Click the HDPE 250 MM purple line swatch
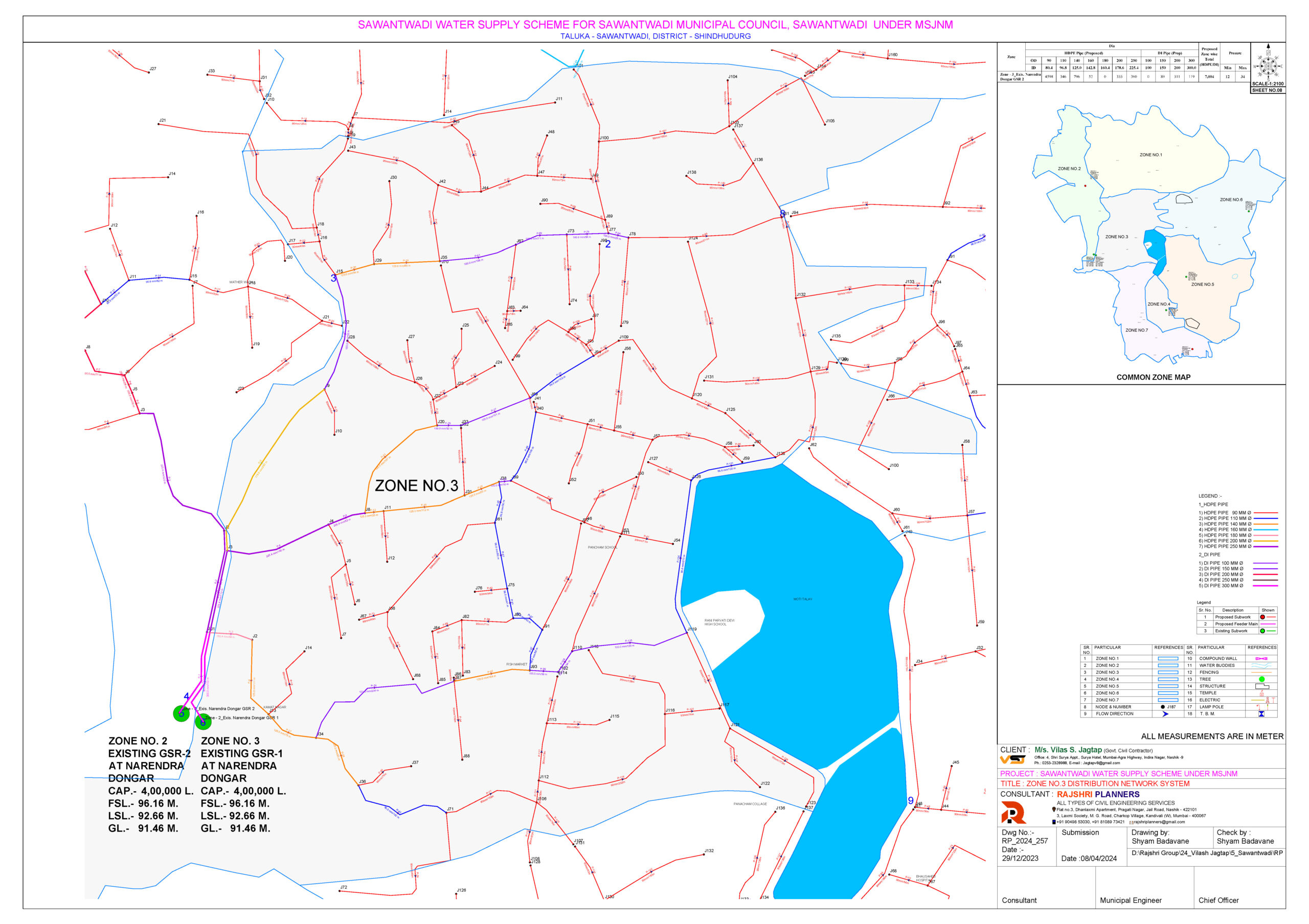1309x924 pixels. pyautogui.click(x=1266, y=547)
